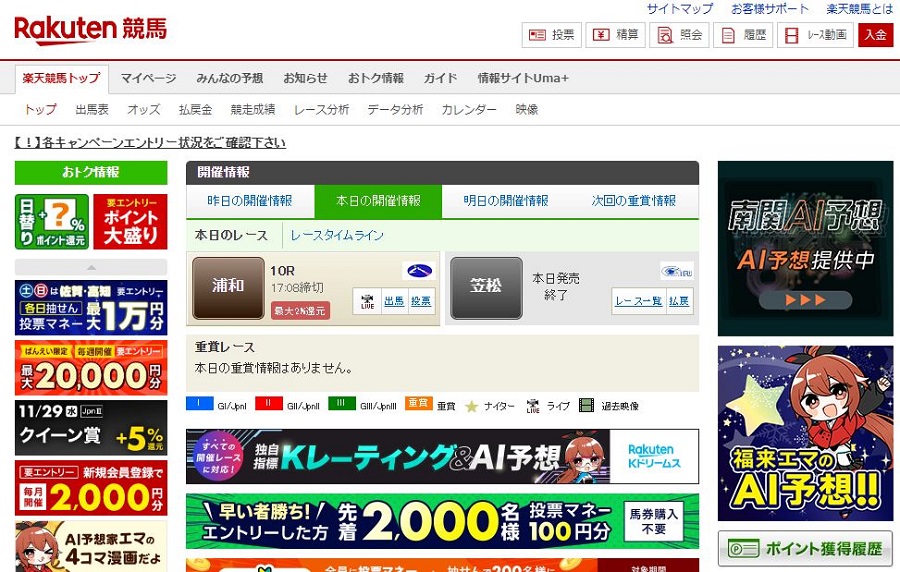900x572 pixels.
Task: Open the みんなの予想 tab
Action: [230, 78]
